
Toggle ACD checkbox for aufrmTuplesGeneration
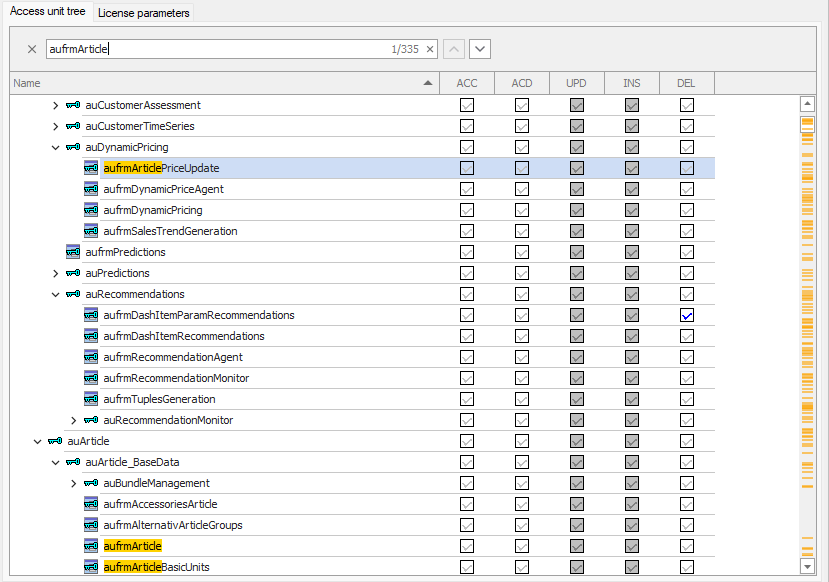[x=522, y=399]
